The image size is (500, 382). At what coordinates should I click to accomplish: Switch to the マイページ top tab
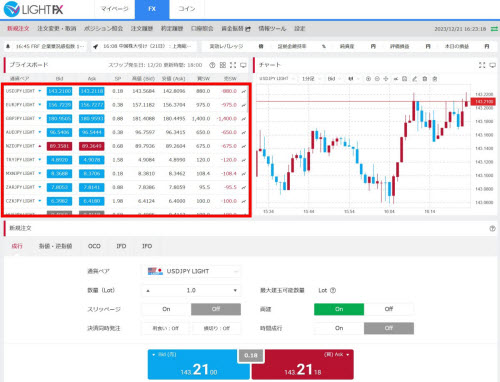[114, 9]
